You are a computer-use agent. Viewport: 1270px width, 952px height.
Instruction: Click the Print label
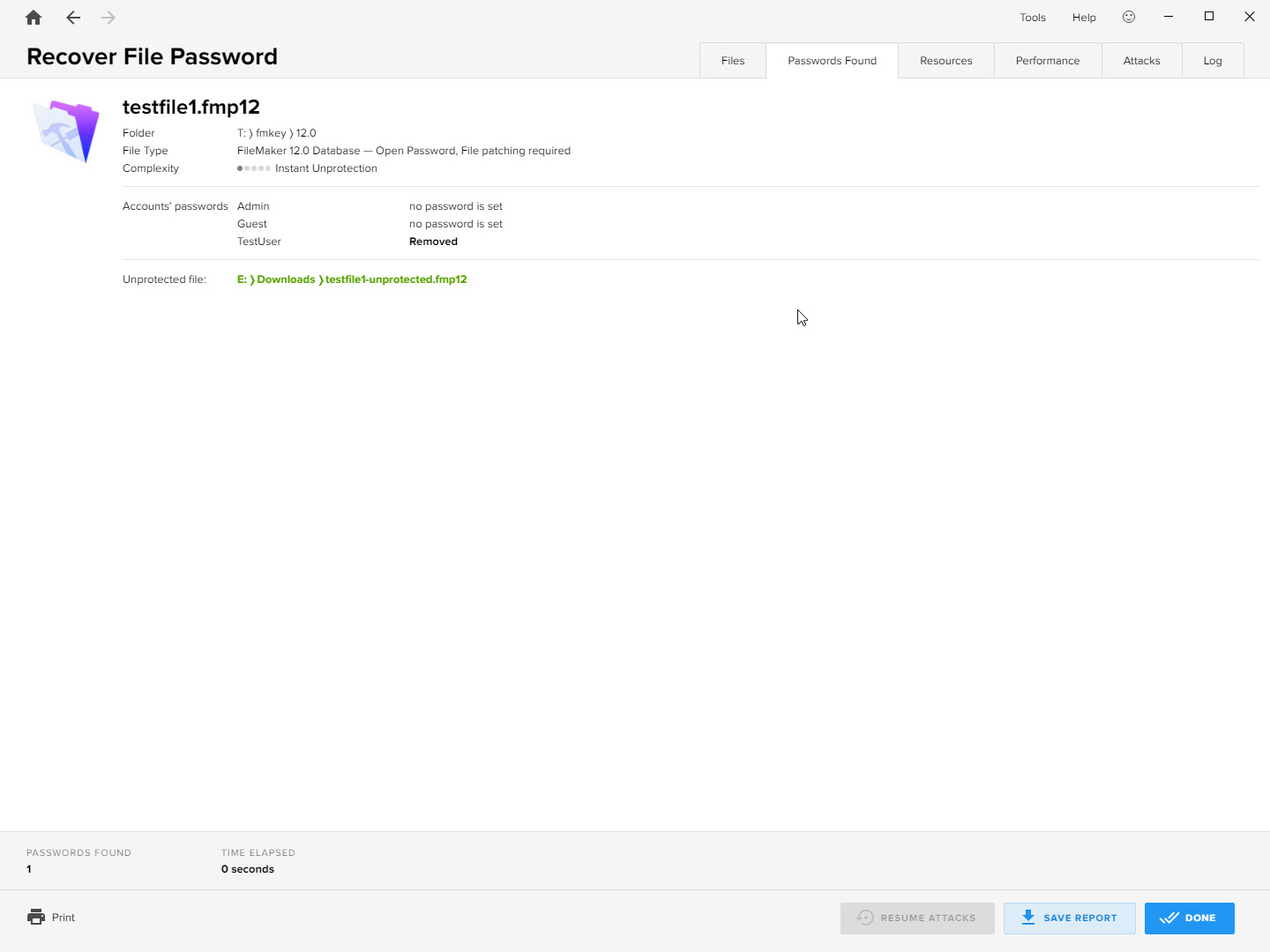(x=63, y=918)
